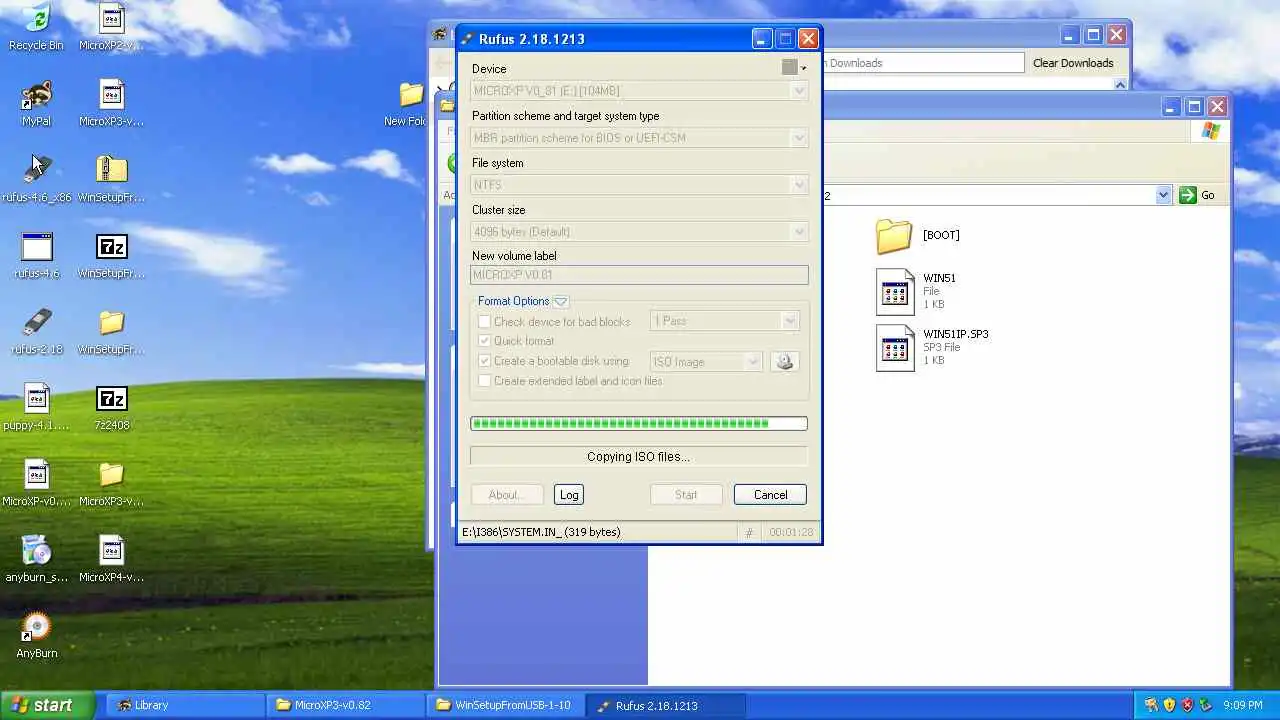1280x720 pixels.
Task: Collapse the Format Options expander arrow
Action: (561, 301)
